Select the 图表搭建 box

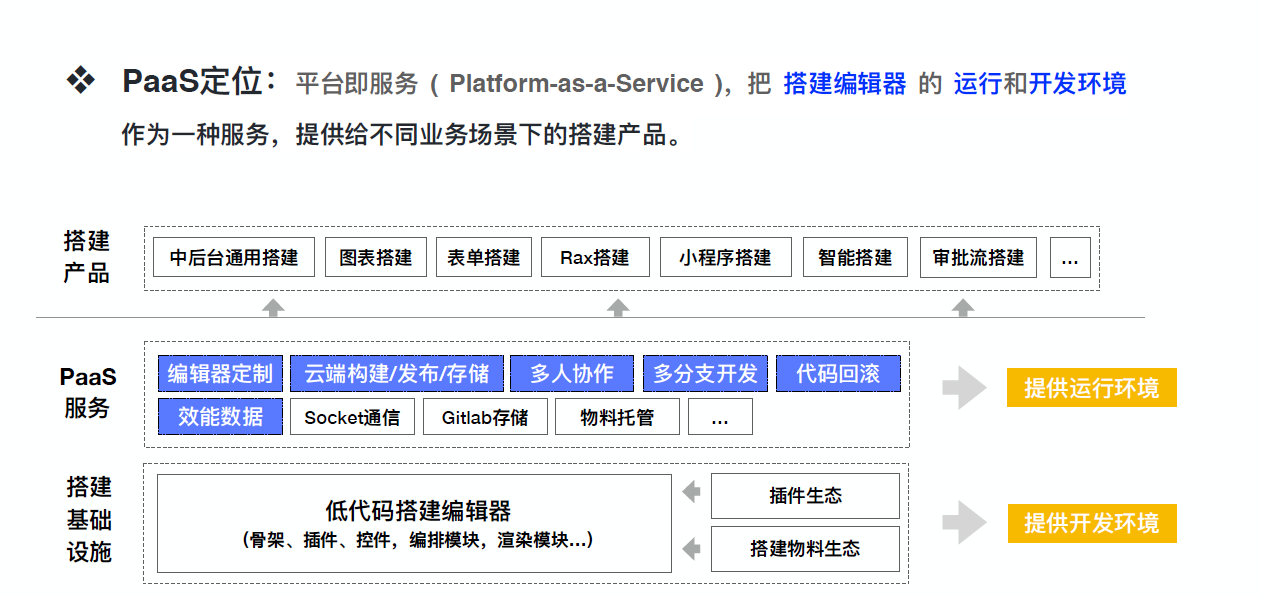376,257
